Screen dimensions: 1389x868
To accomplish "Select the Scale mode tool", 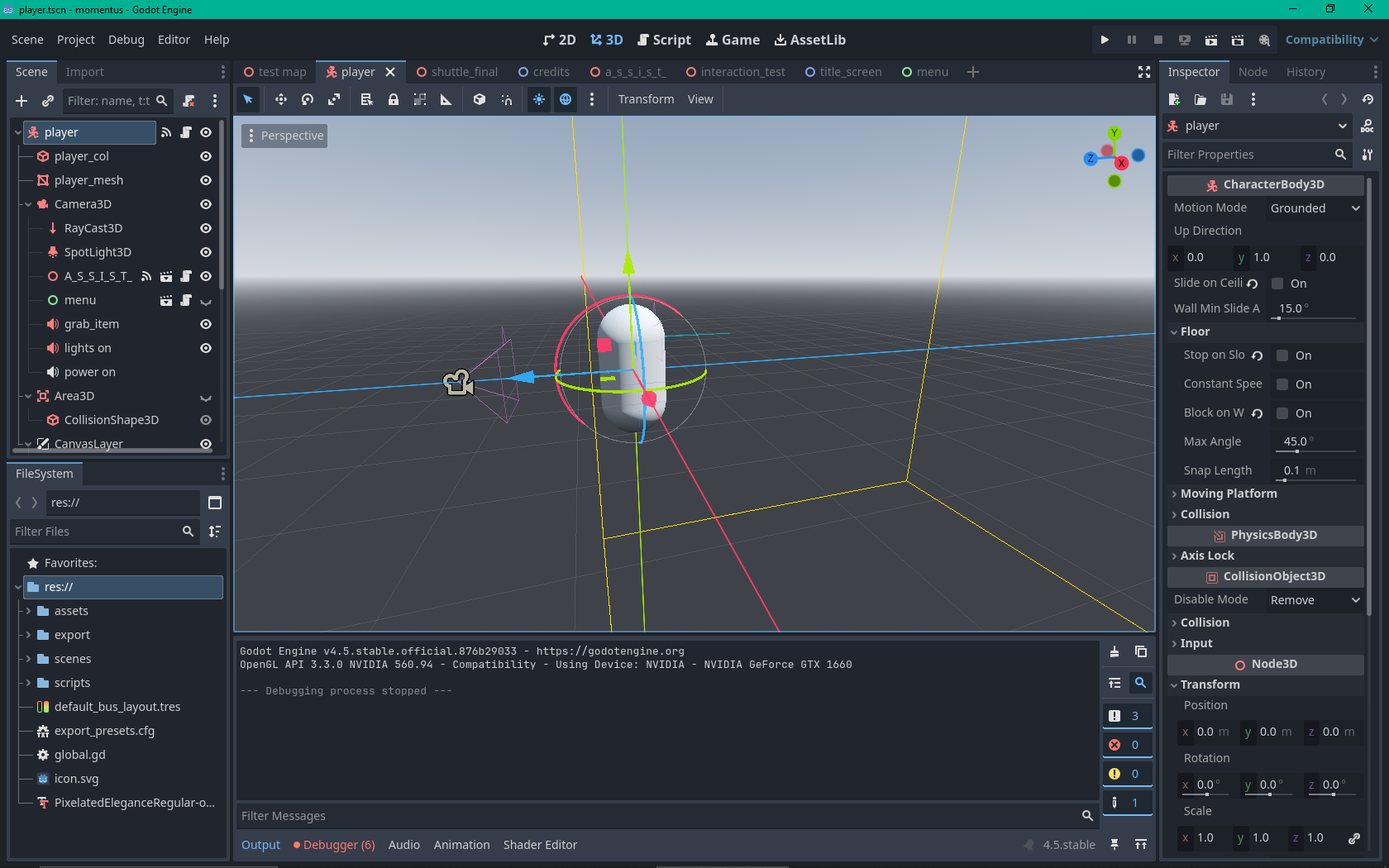I will point(334,99).
